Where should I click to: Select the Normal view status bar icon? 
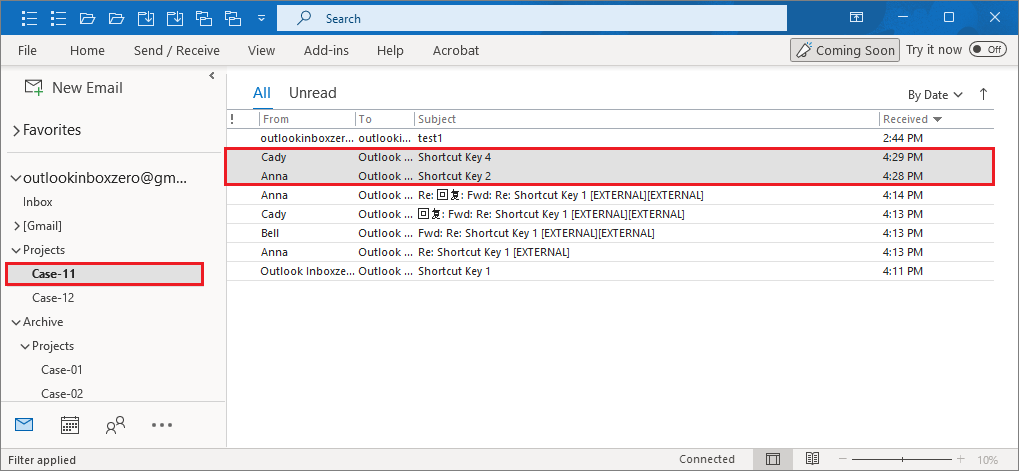(x=772, y=459)
